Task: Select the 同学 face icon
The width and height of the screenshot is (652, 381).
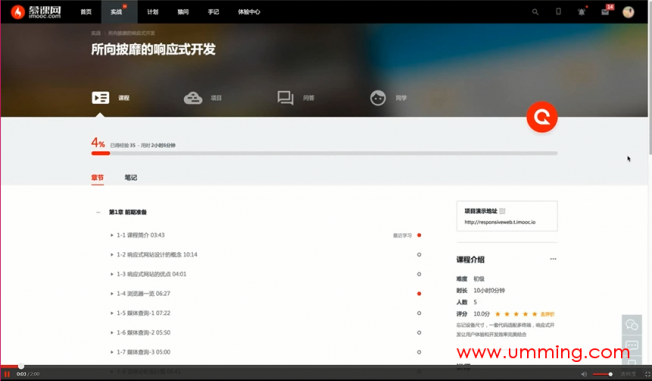Action: (378, 98)
